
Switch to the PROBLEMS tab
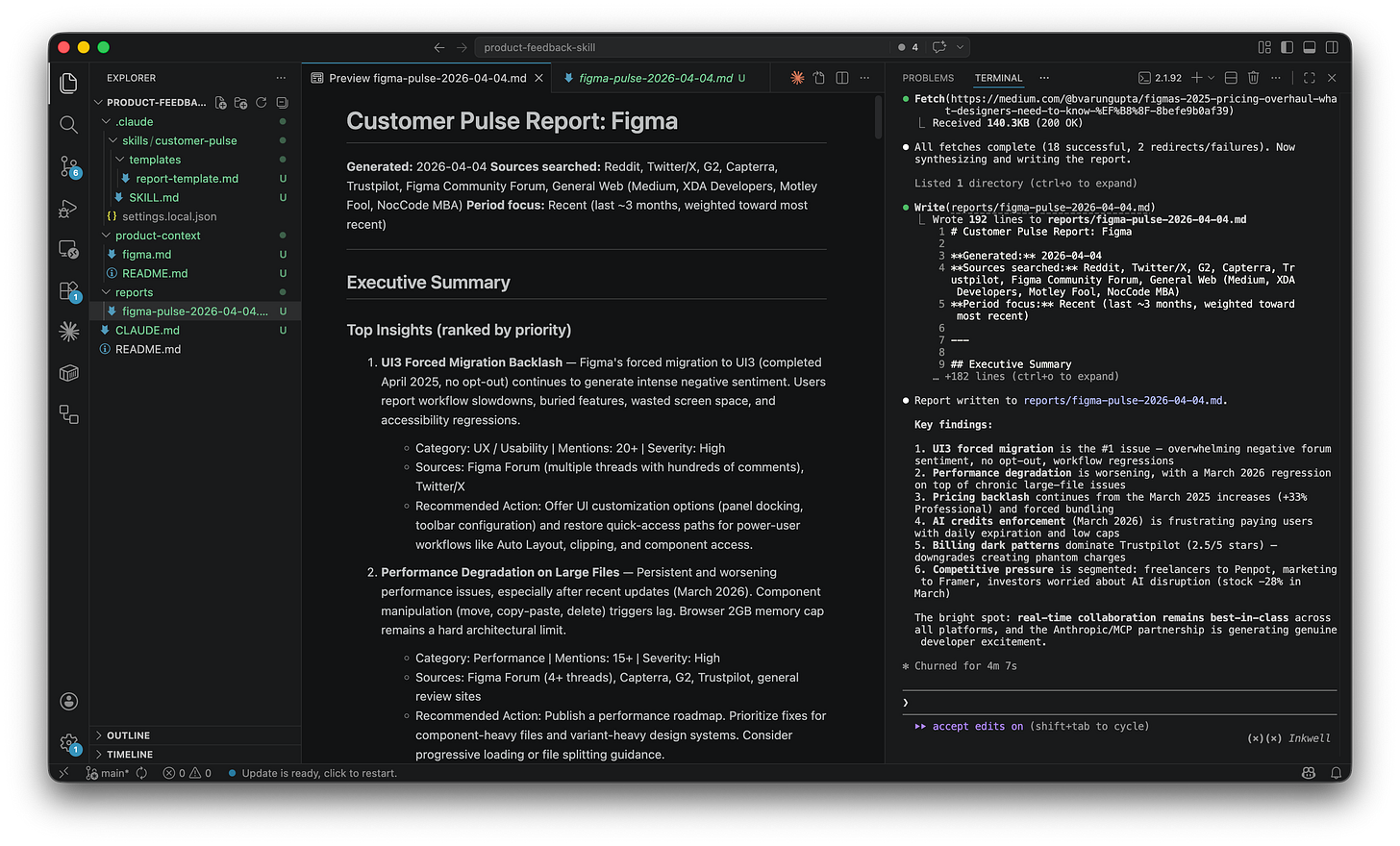(928, 78)
